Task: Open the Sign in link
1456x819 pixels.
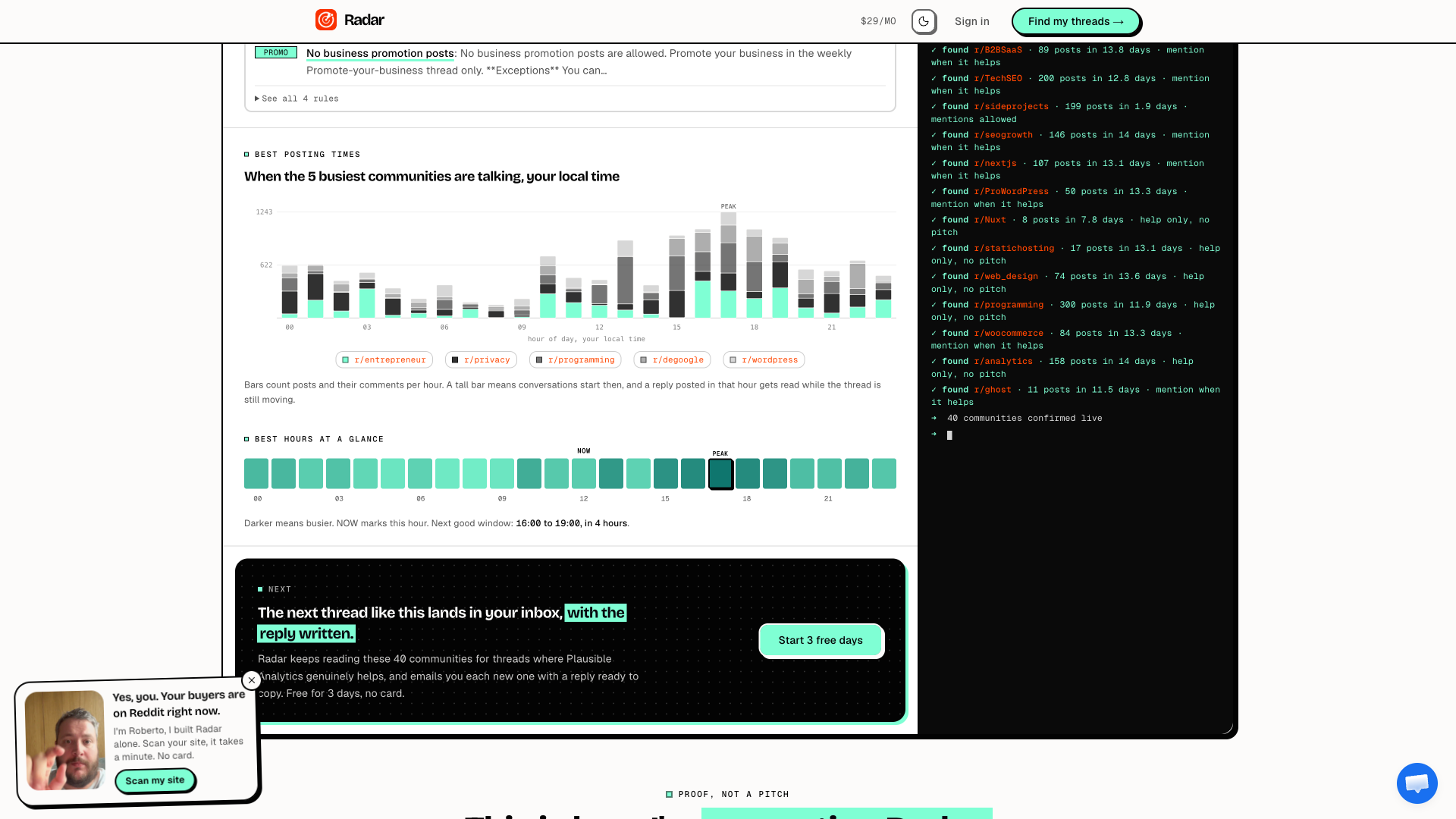Action: (x=972, y=21)
